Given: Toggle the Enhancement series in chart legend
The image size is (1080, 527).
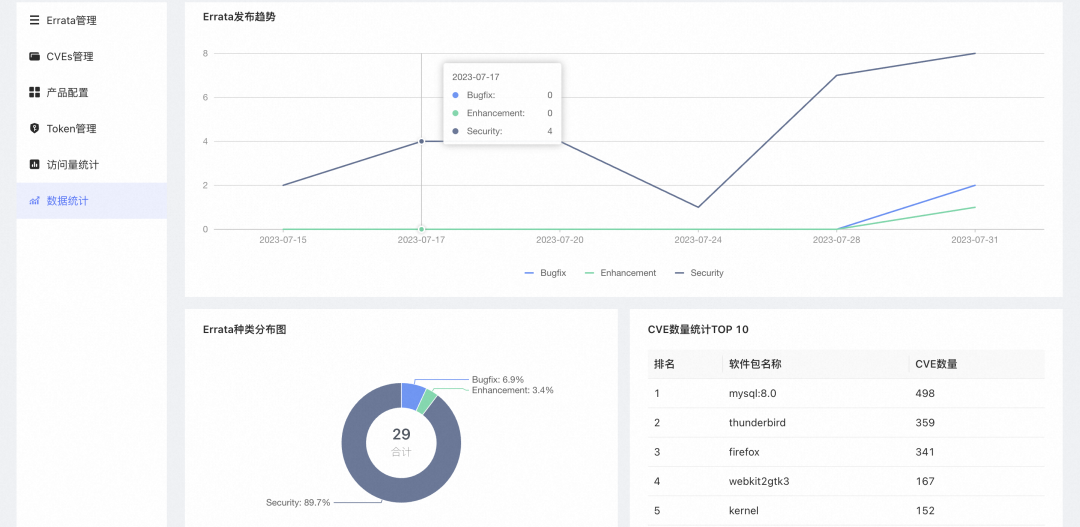Looking at the screenshot, I should pyautogui.click(x=620, y=273).
